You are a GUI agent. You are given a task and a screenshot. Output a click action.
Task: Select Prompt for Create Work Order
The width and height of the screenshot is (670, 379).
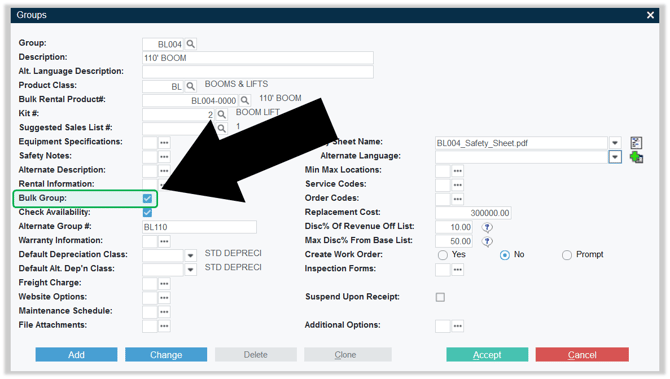[567, 255]
